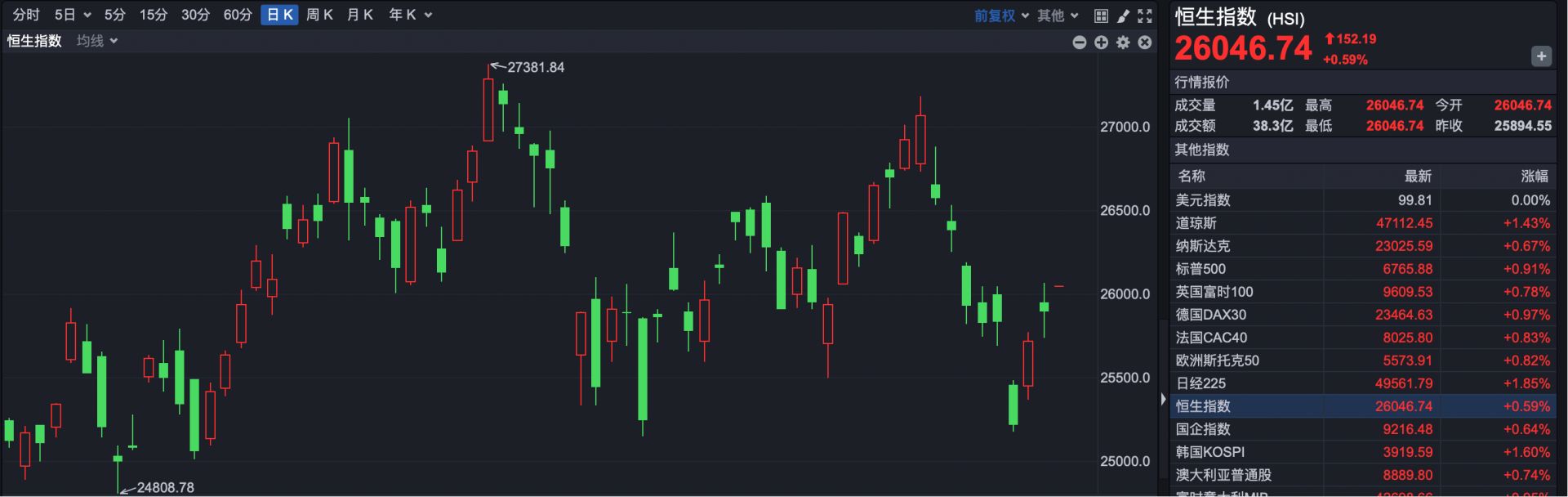1568x497 pixels.
Task: Expand the 5日 period dropdown arrow
Action: pos(87,16)
